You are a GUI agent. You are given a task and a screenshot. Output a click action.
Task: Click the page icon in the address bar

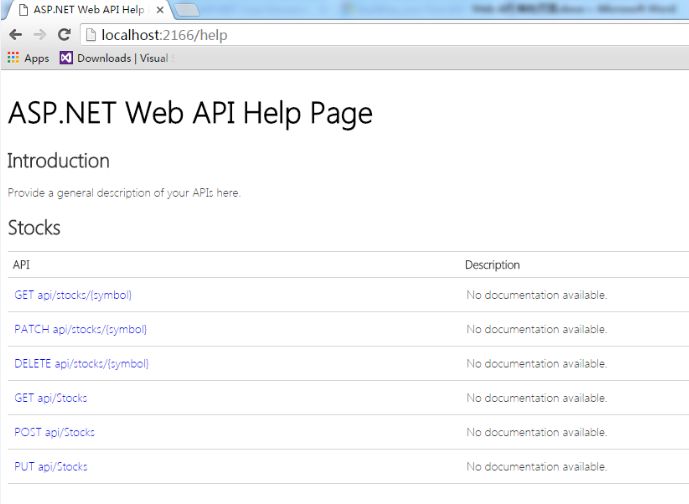pyautogui.click(x=91, y=35)
